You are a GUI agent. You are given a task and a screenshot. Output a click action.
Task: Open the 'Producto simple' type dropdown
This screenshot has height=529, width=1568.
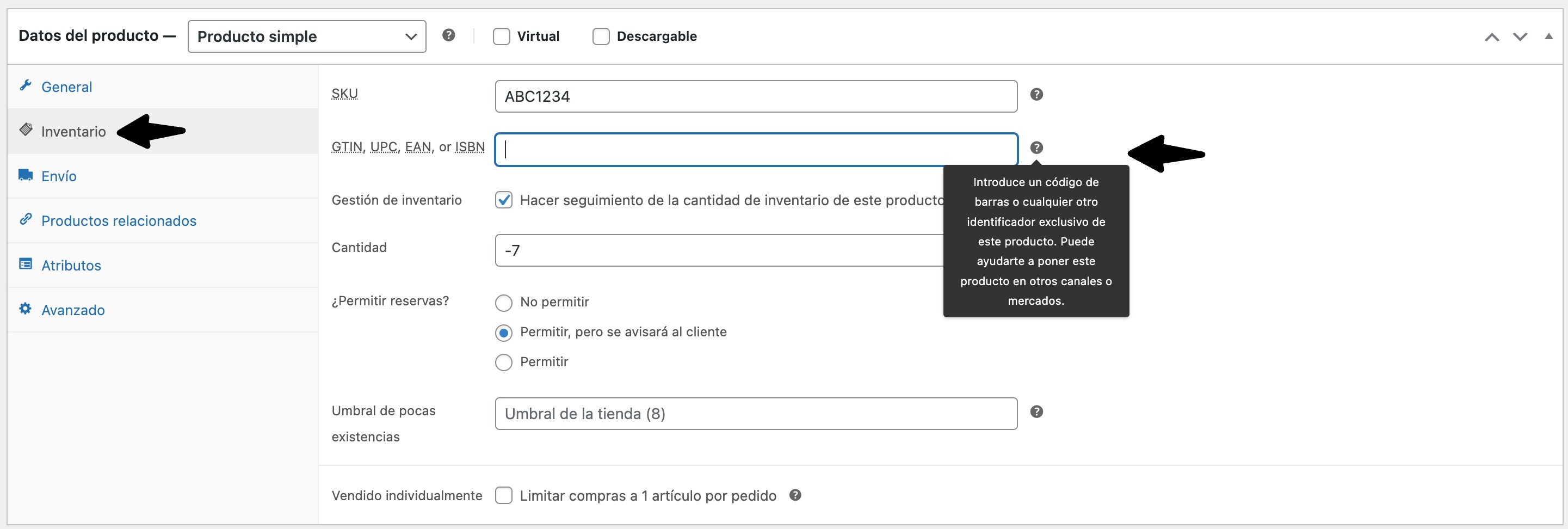[307, 36]
